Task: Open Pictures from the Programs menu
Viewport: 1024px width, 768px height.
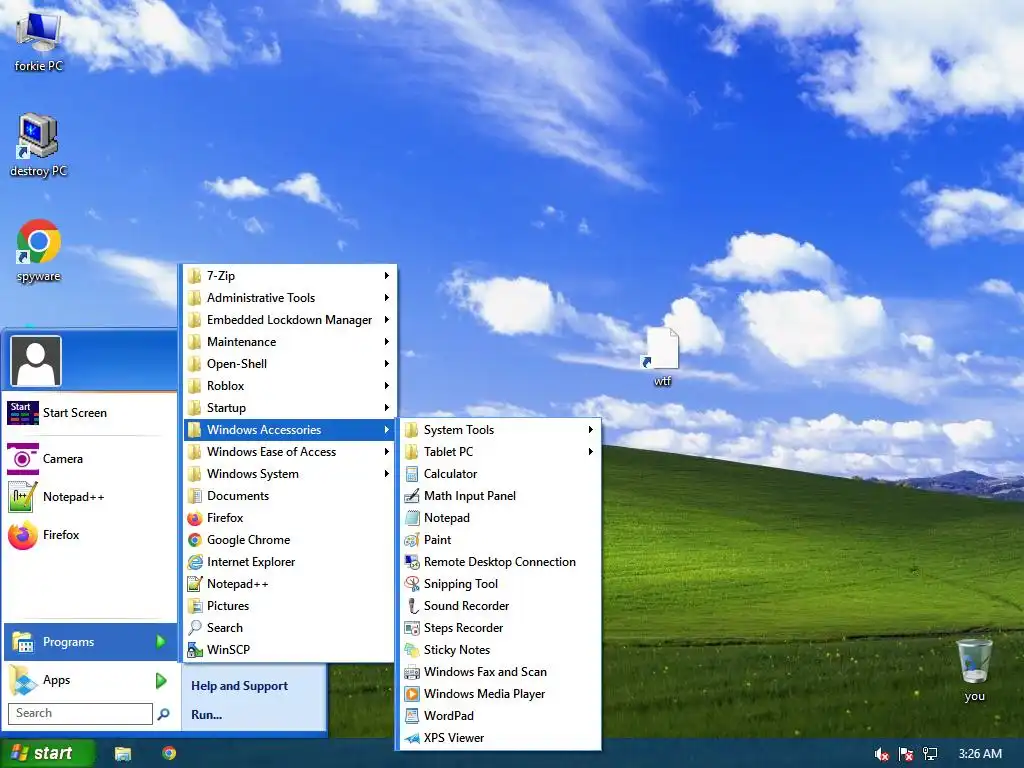Action: pyautogui.click(x=289, y=605)
